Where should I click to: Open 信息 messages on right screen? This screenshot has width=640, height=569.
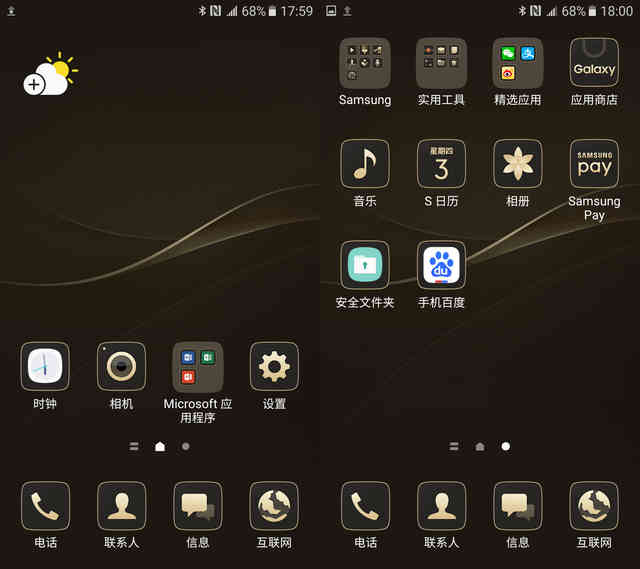click(518, 506)
